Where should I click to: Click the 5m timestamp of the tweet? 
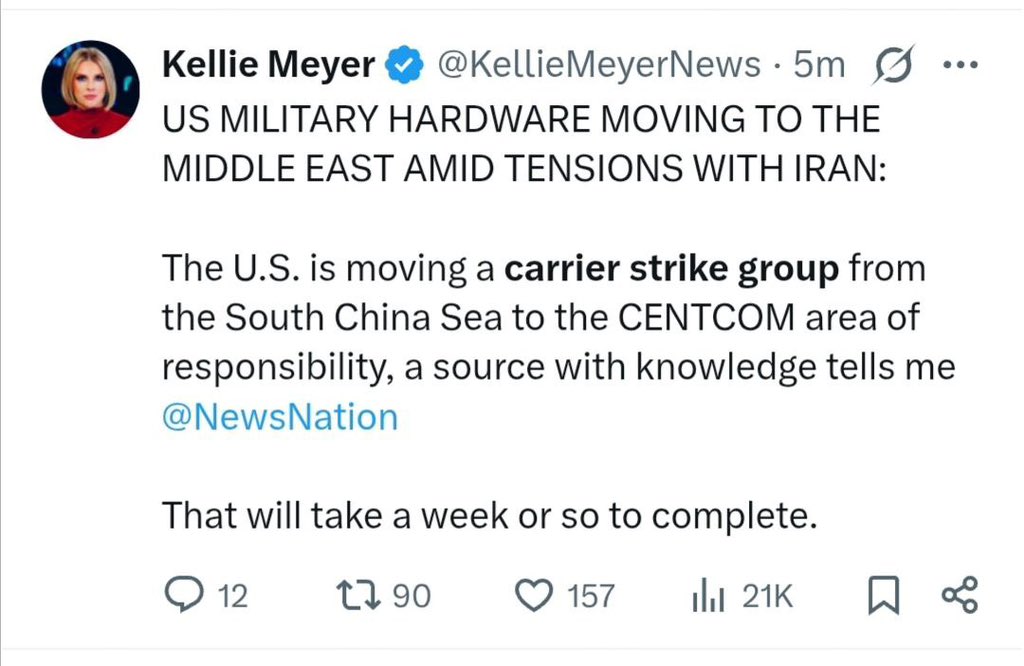point(819,67)
